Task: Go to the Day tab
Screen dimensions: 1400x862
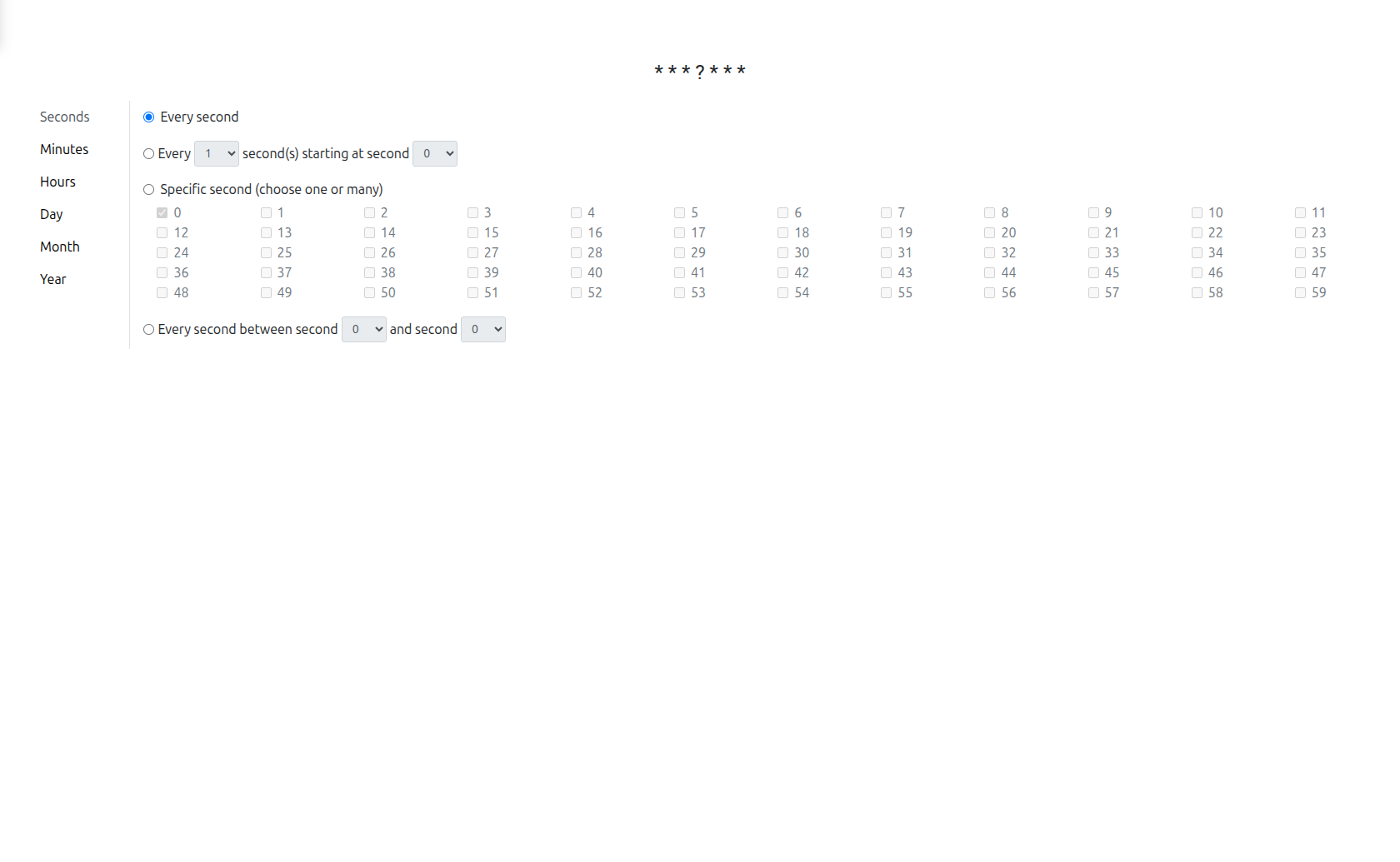Action: tap(51, 214)
